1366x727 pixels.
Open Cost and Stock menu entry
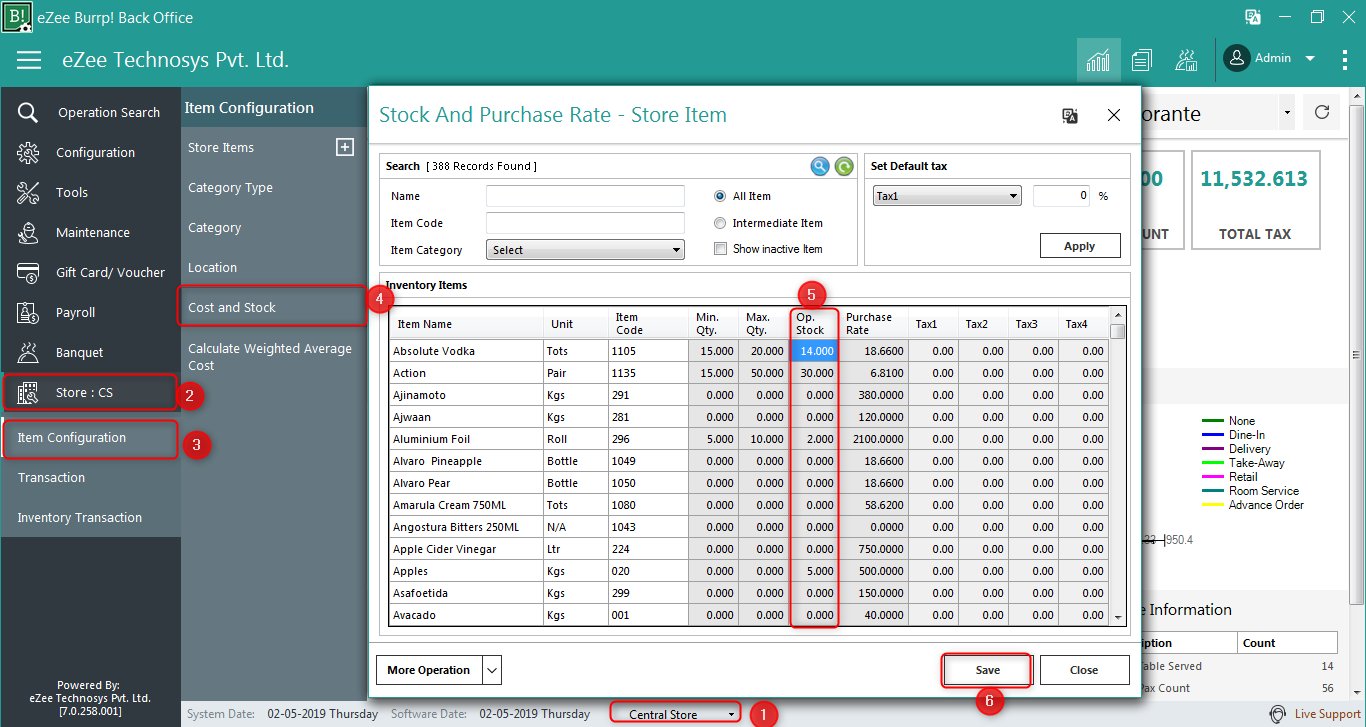coord(232,307)
